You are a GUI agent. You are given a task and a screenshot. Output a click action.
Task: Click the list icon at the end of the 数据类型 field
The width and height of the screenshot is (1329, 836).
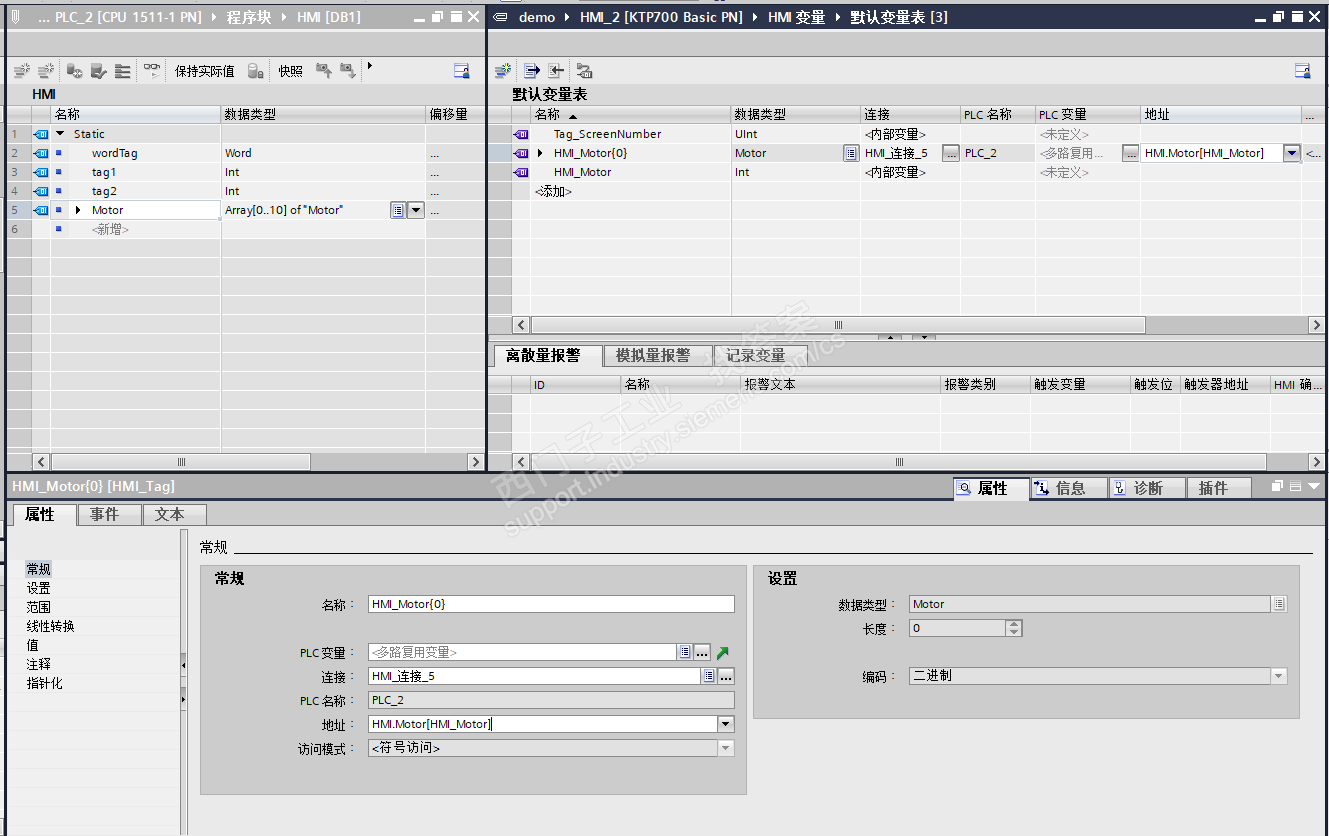coord(1279,604)
